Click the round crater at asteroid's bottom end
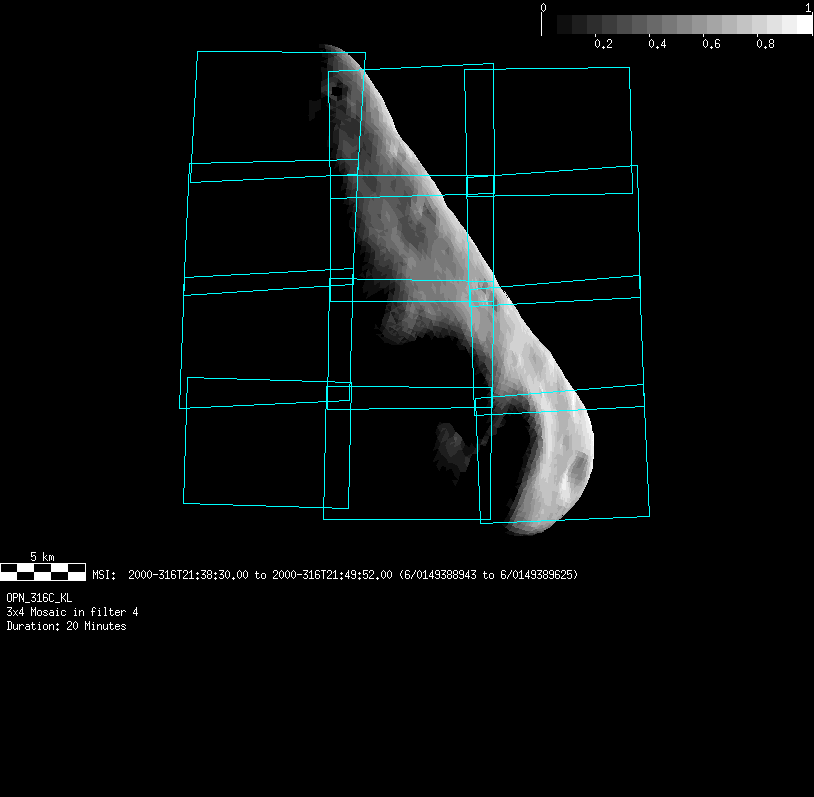This screenshot has height=797, width=814. pos(577,466)
